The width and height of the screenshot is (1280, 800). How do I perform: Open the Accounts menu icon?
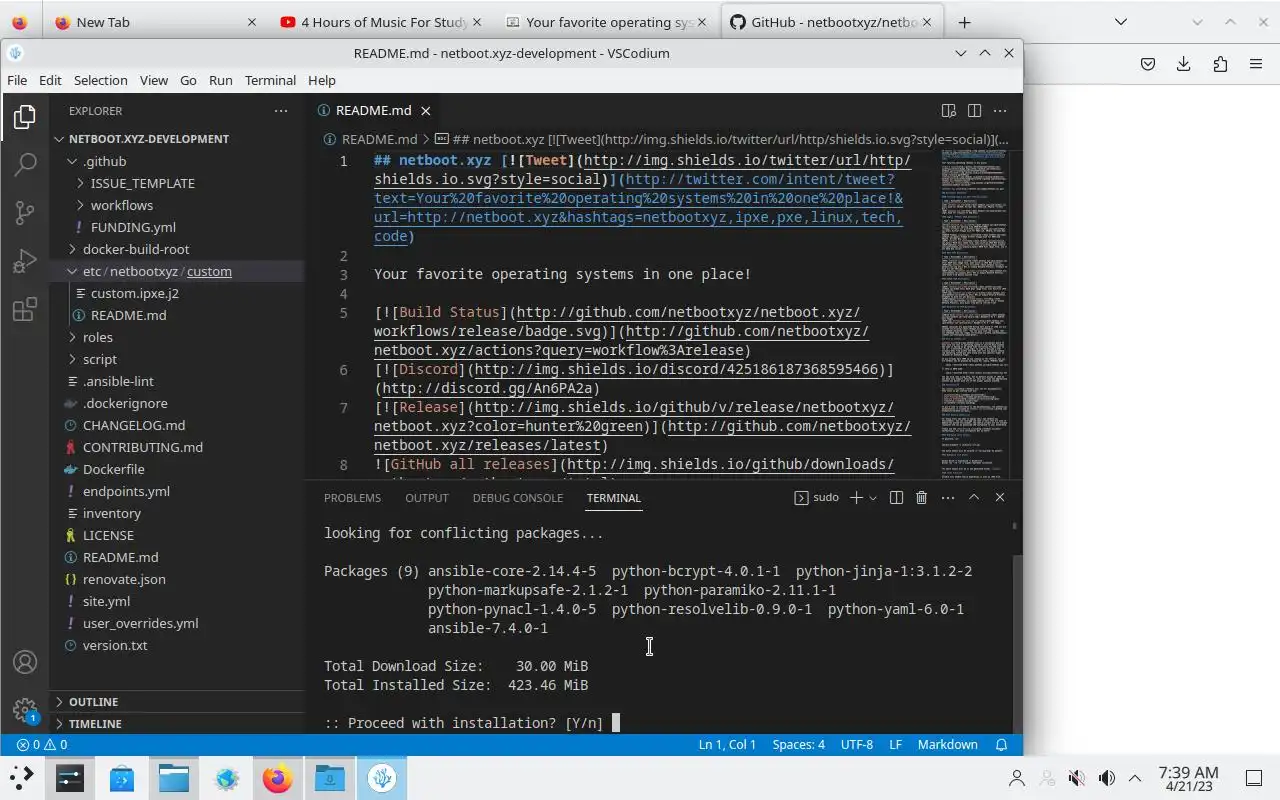coord(25,662)
